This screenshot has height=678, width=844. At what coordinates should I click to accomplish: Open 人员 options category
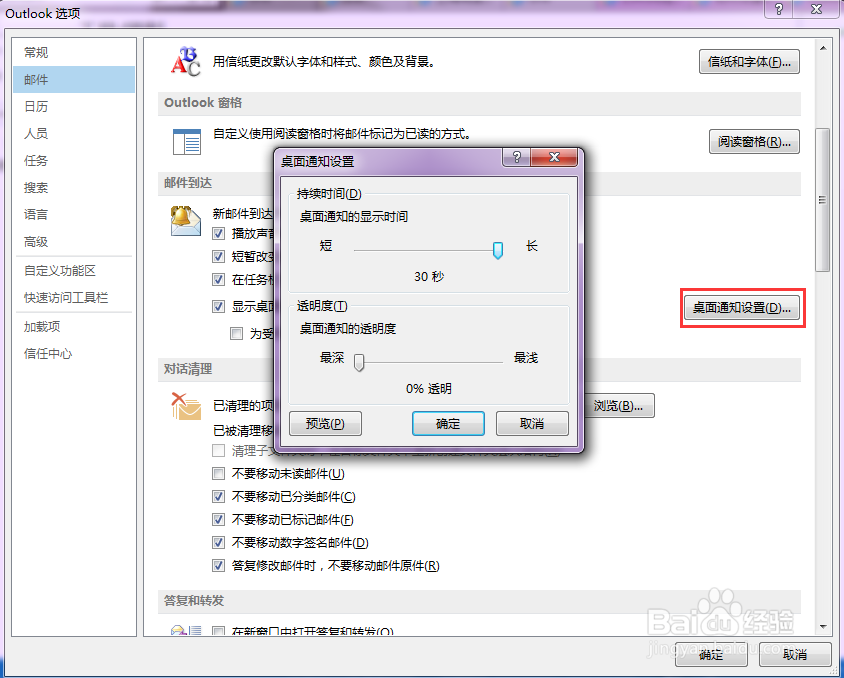point(74,133)
